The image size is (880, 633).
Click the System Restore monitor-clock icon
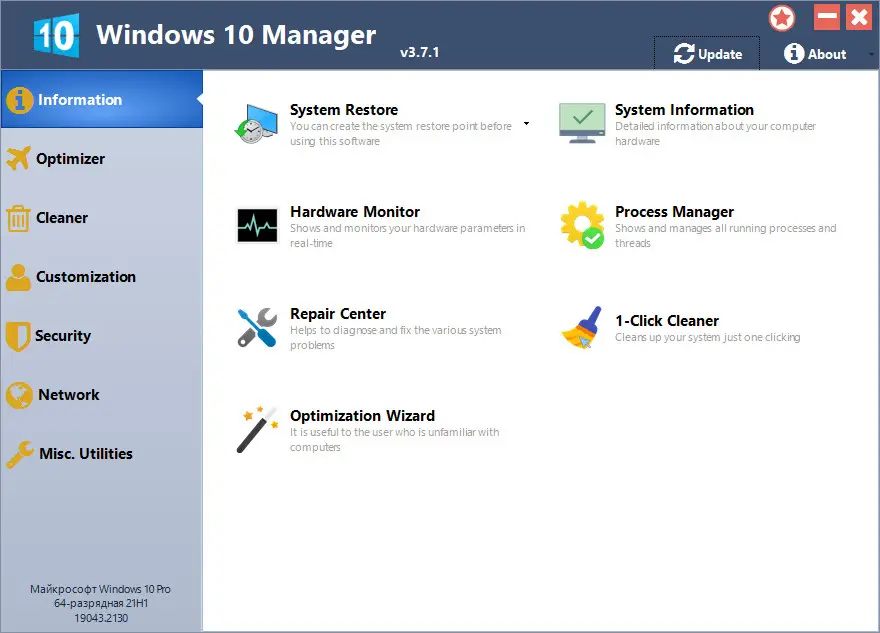point(256,124)
